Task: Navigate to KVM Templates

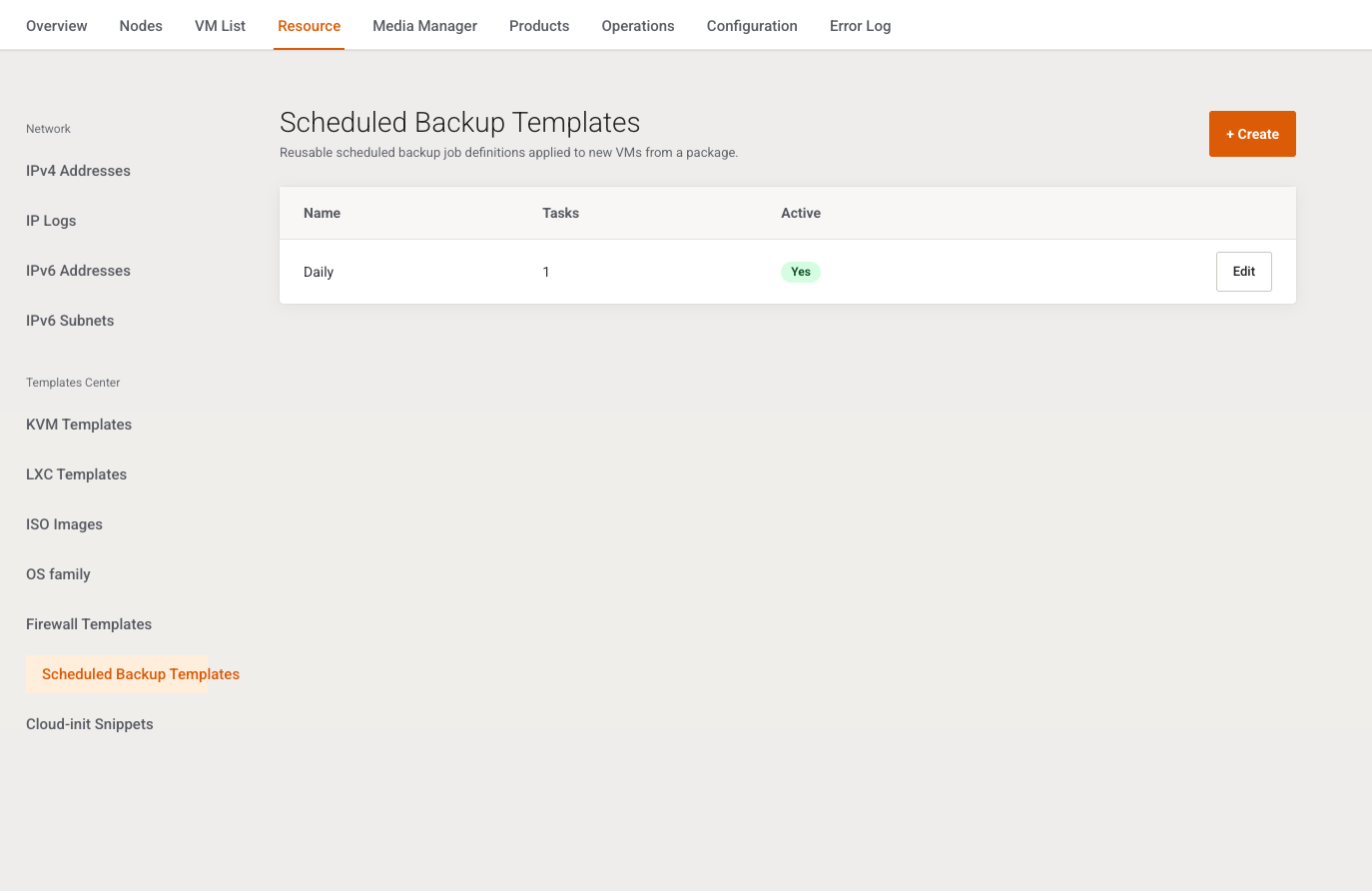Action: click(79, 425)
